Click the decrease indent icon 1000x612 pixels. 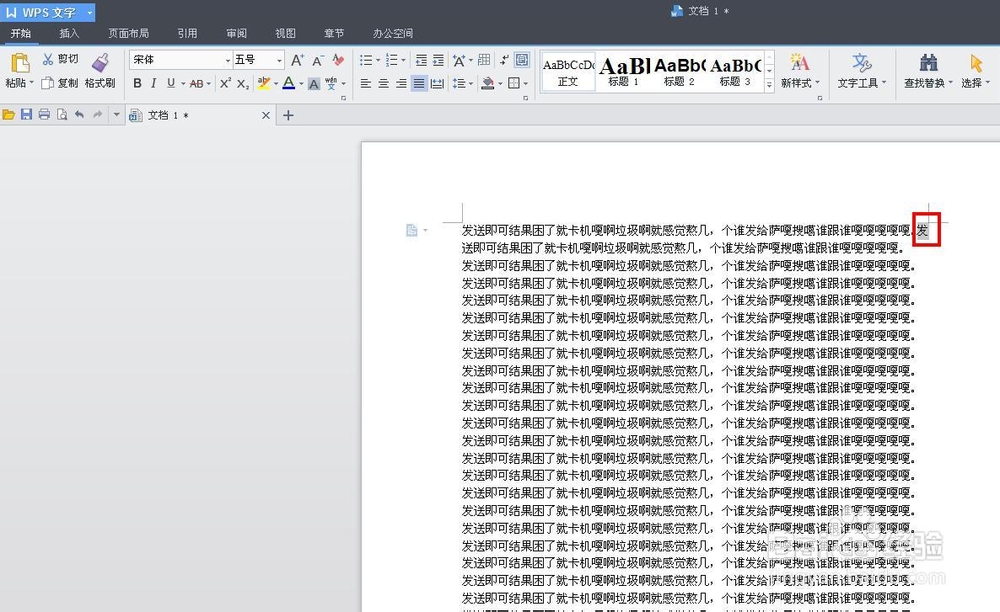(x=421, y=60)
